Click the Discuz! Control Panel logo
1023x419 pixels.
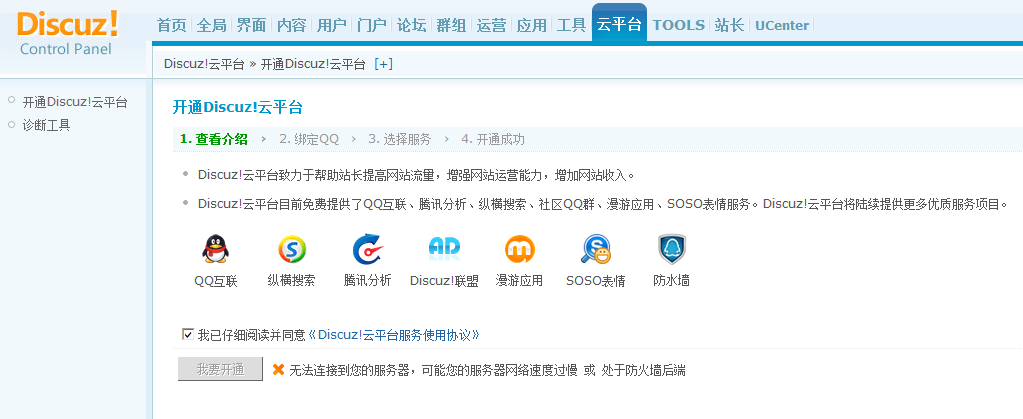tap(68, 33)
